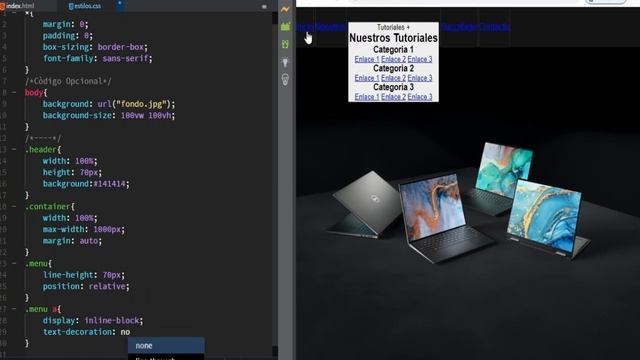The width and height of the screenshot is (640, 360).
Task: Click the green icon below Extension Manager
Action: tap(285, 44)
